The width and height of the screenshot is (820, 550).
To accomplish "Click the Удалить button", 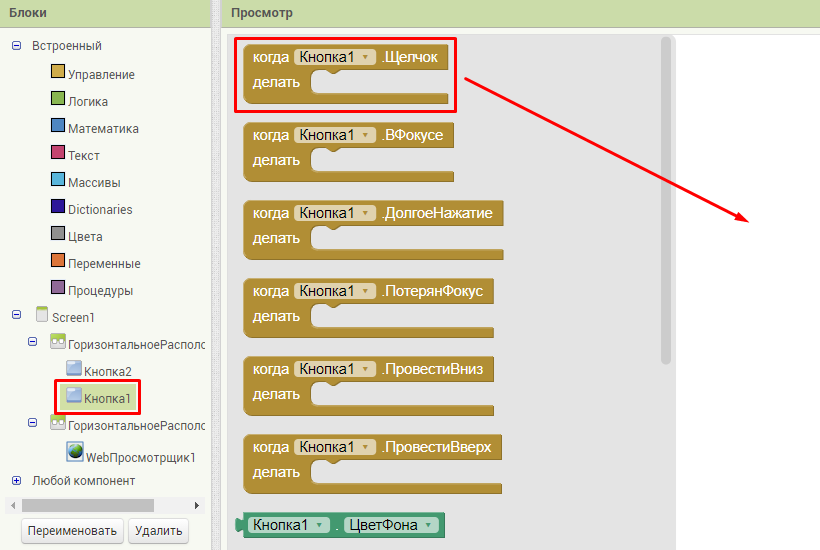I will 158,531.
